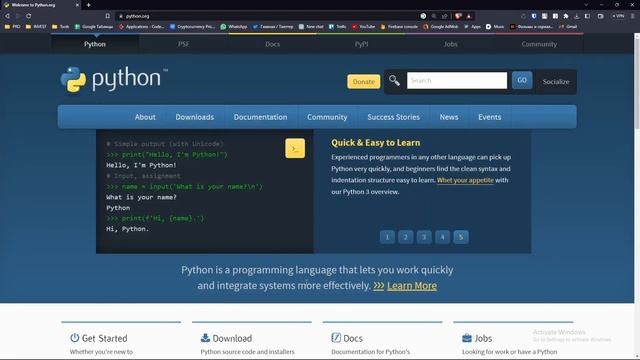Show slide 2 of the code carousel

tap(406, 237)
